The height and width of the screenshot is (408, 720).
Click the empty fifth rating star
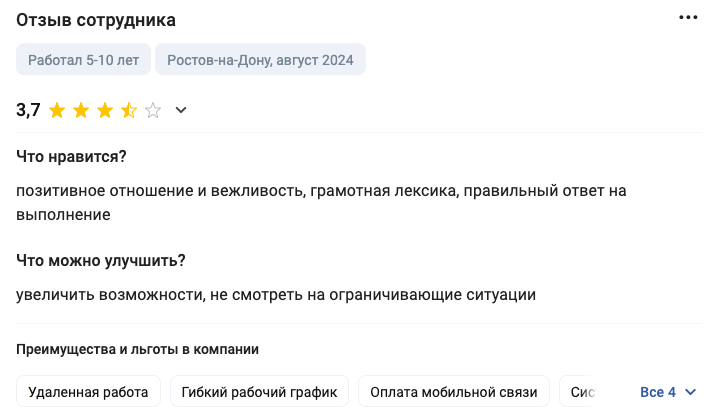[x=153, y=111]
